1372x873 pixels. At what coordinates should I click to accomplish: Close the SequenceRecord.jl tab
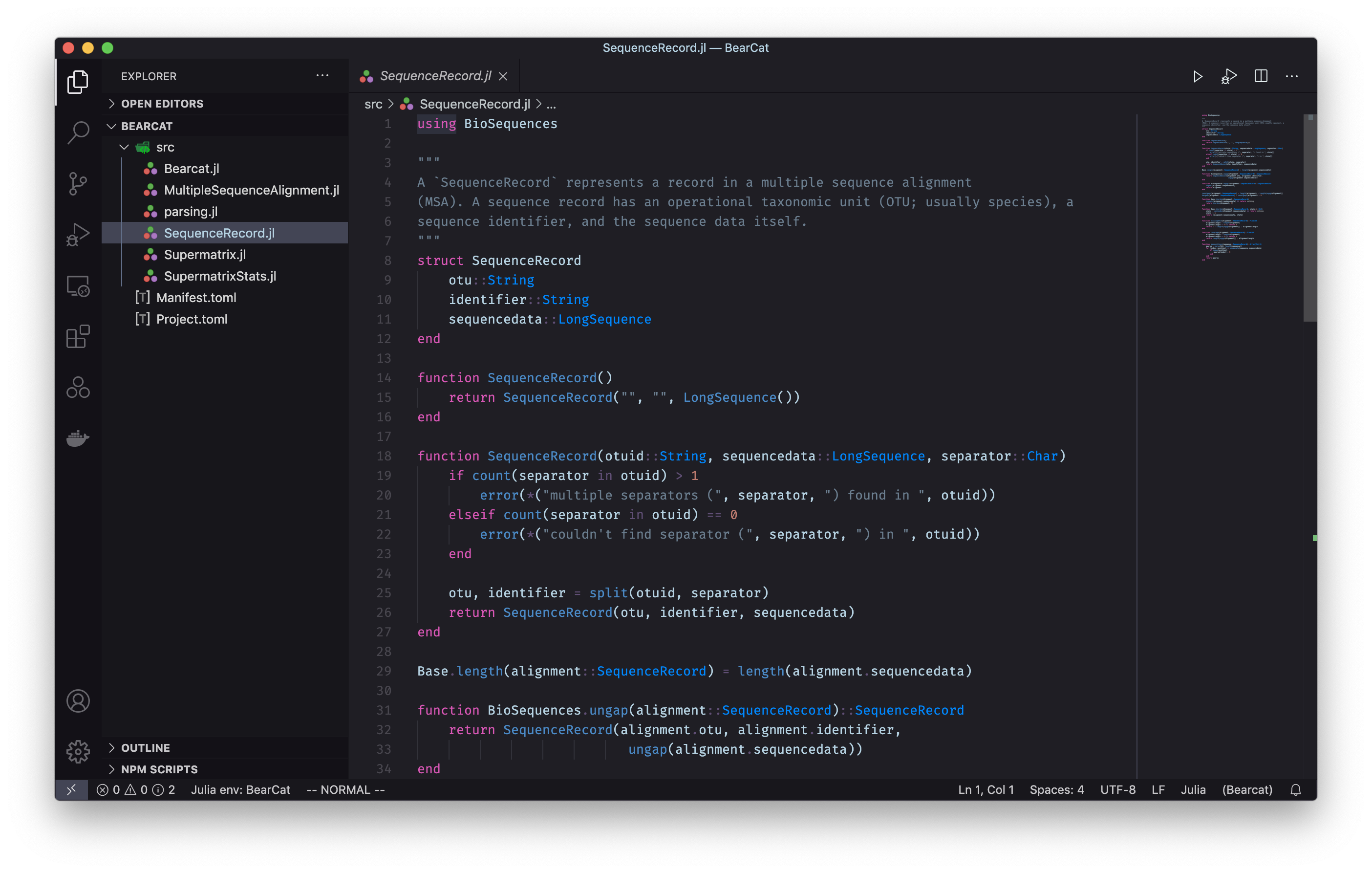click(x=503, y=76)
